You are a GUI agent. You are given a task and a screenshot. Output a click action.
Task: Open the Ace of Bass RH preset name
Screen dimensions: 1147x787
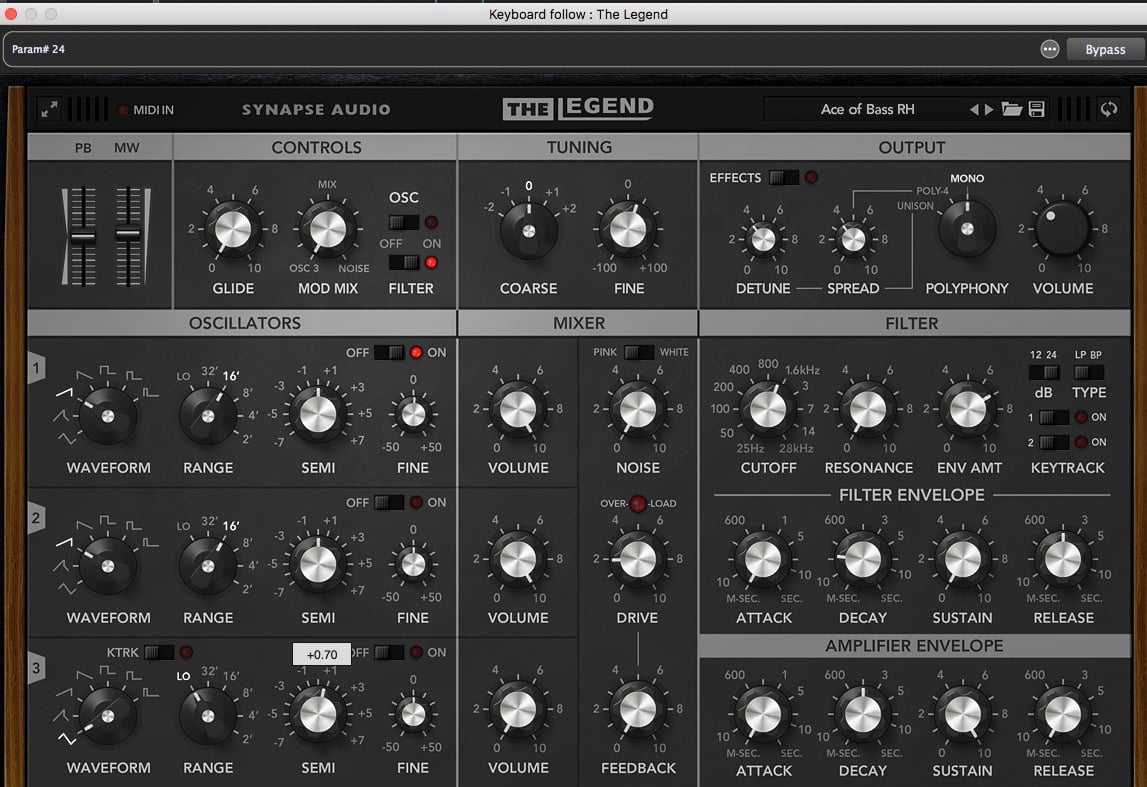tap(867, 109)
